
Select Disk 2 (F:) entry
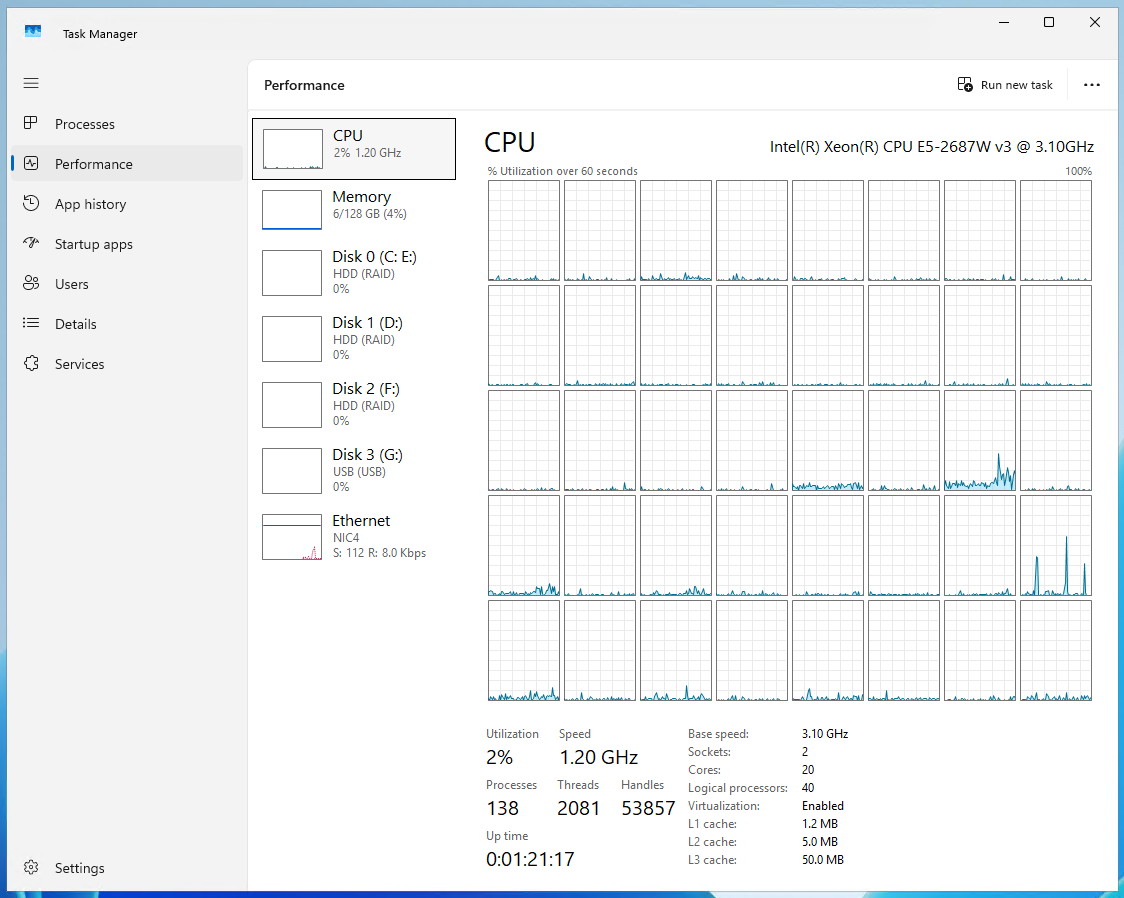(x=354, y=404)
